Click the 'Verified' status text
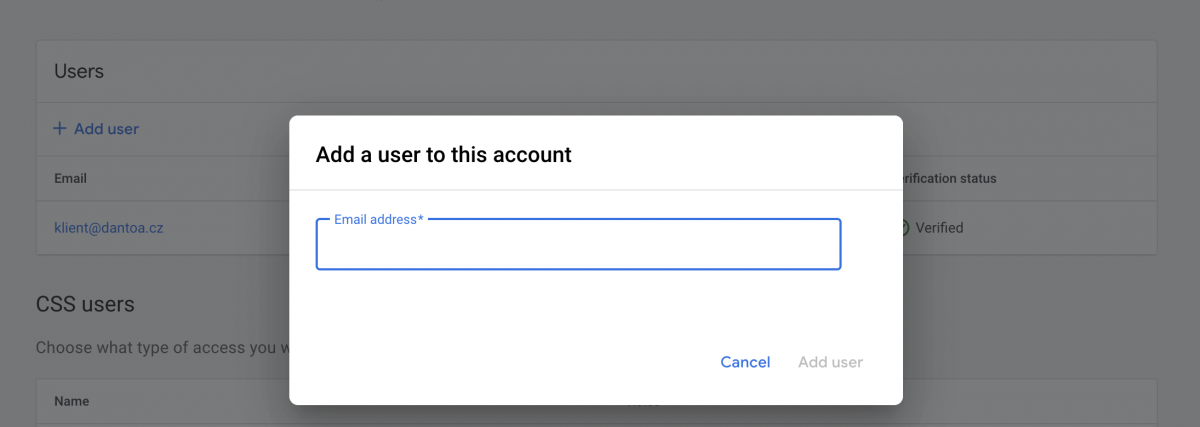The width and height of the screenshot is (1200, 427). (939, 228)
